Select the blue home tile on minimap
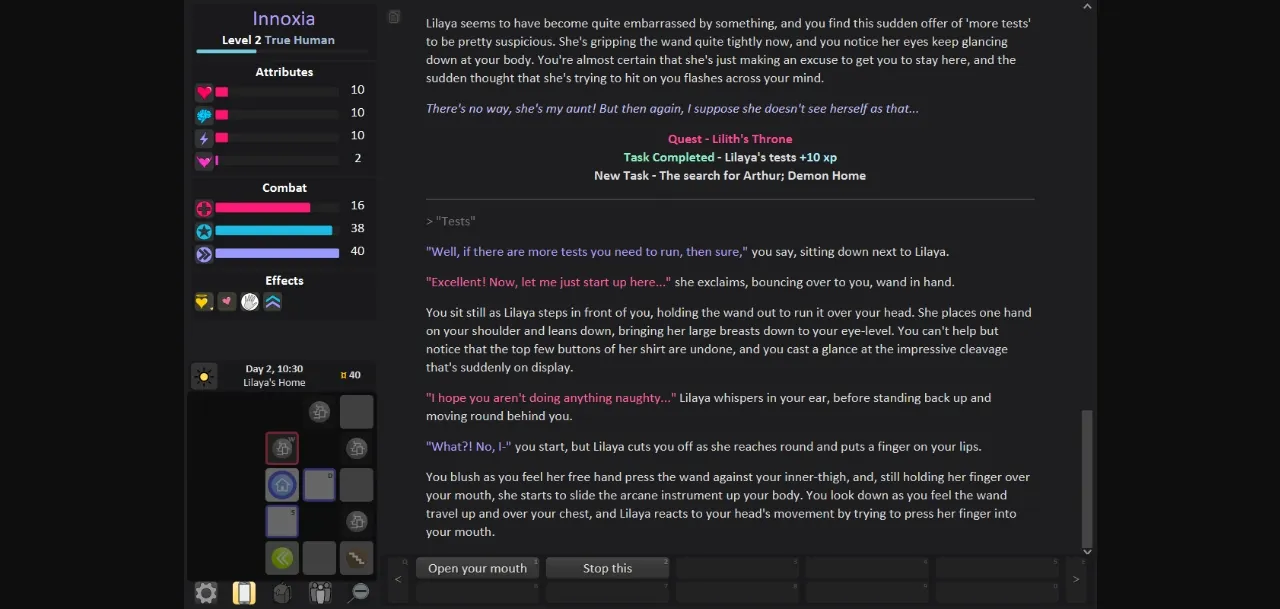Image resolution: width=1280 pixels, height=609 pixels. click(x=282, y=485)
